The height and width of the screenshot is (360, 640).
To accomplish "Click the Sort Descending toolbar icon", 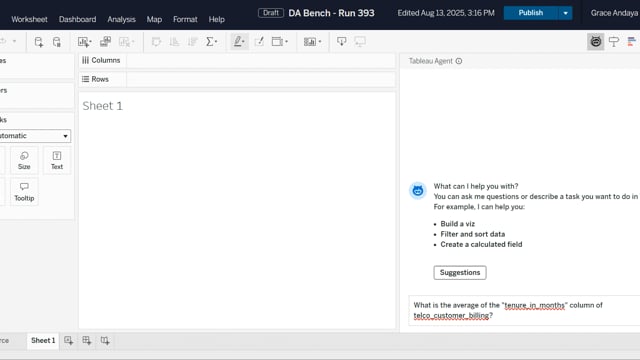I will (192, 42).
